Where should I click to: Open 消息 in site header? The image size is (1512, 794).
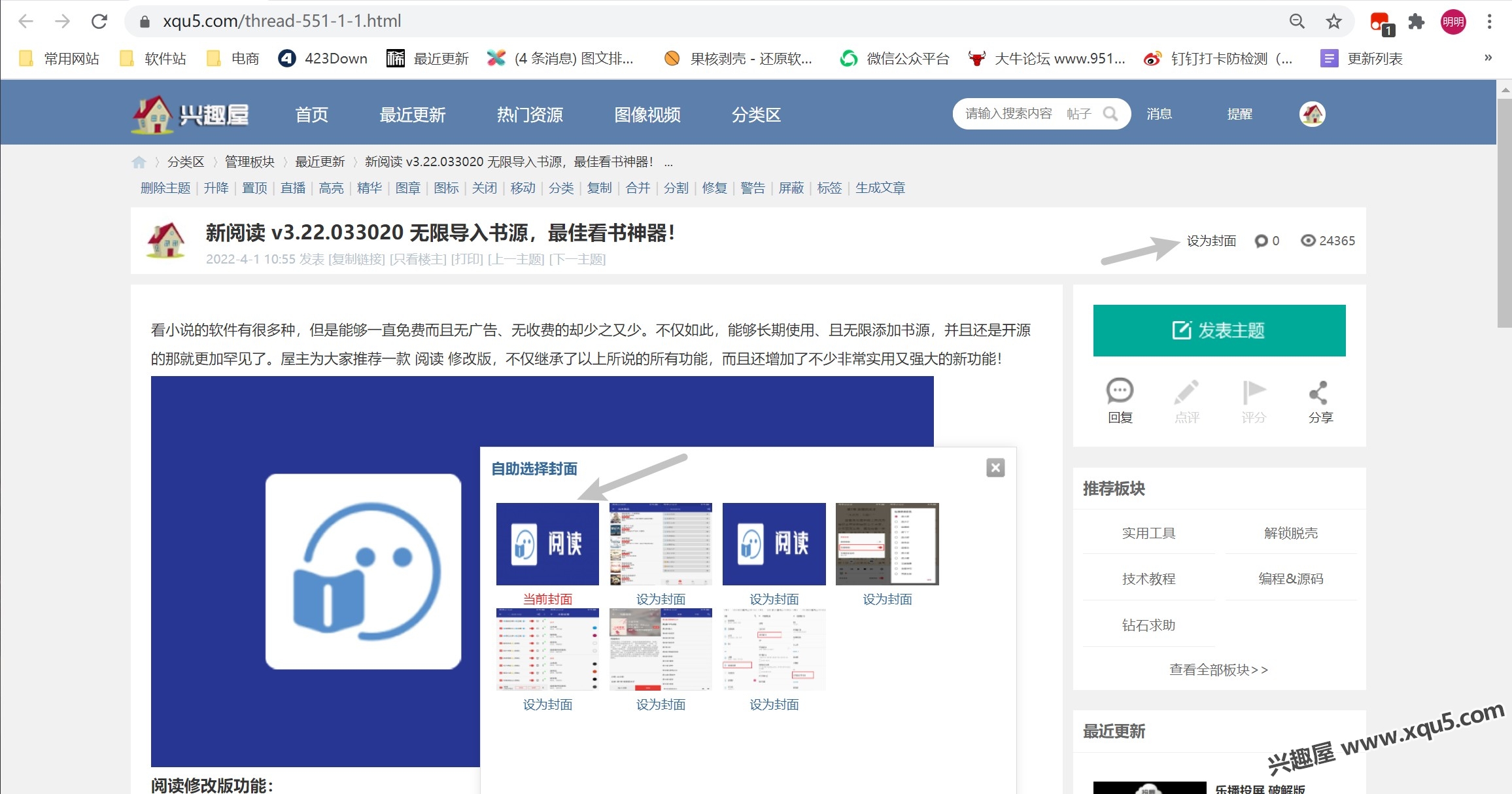1159,114
